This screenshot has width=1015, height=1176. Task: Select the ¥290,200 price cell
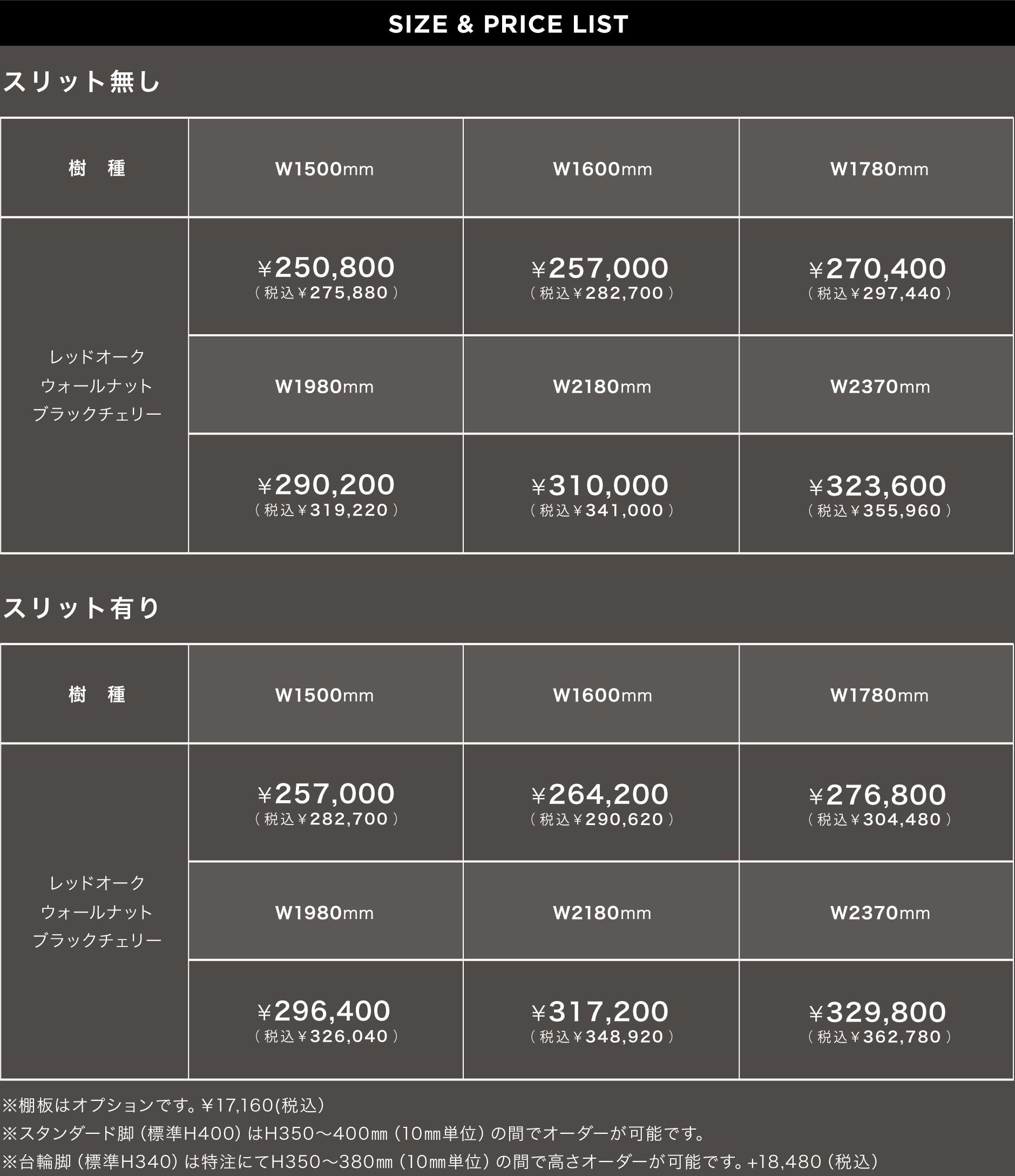pyautogui.click(x=326, y=494)
